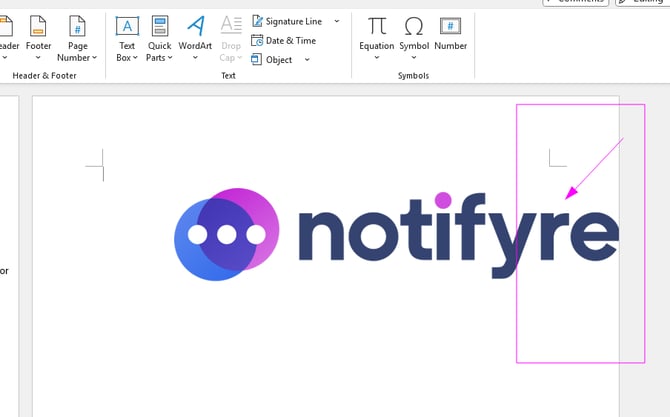Expand the Signature Line dropdown arrow
Screen dimensions: 670x417
tap(337, 21)
